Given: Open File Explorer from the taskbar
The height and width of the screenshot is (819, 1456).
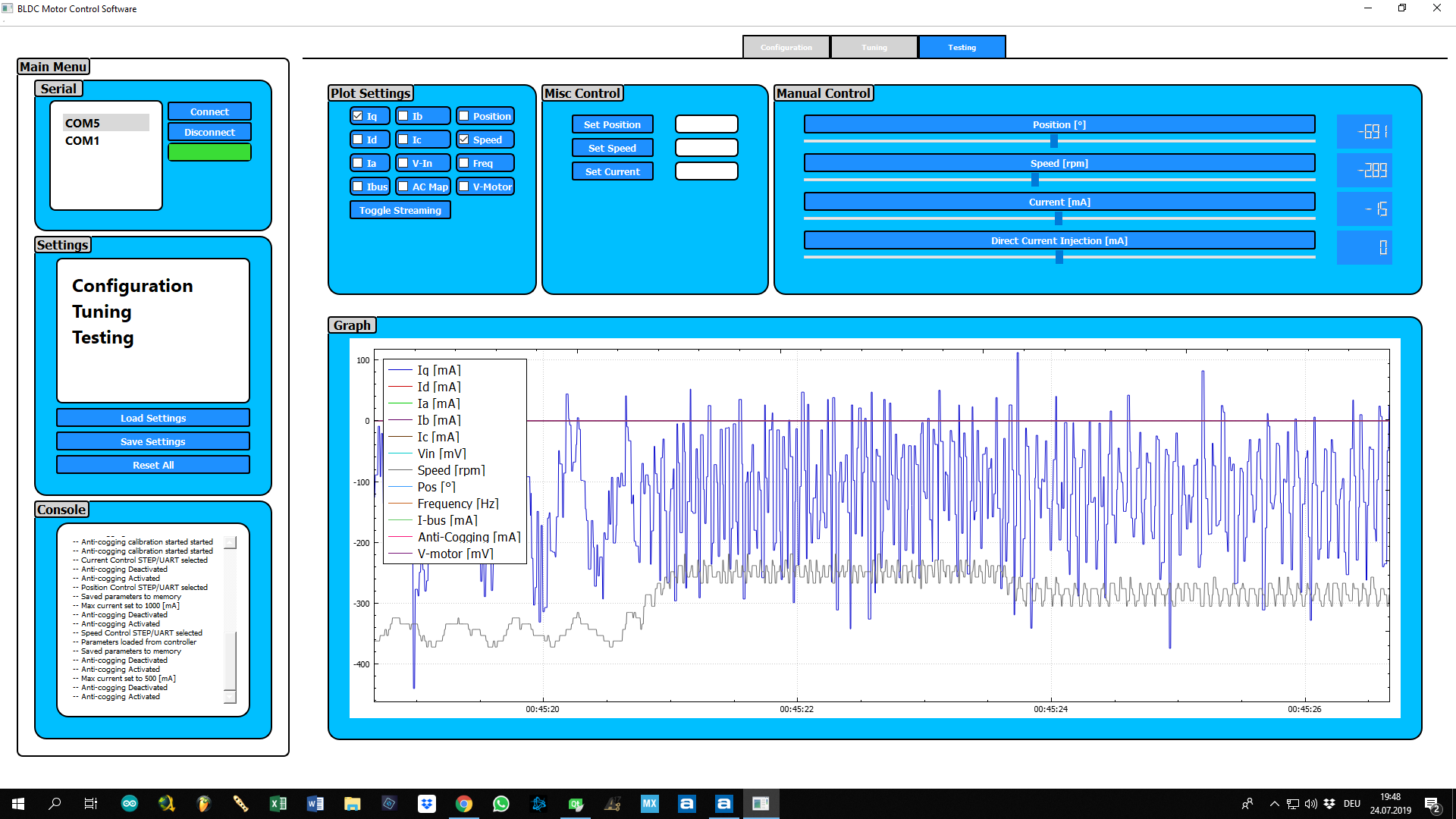Looking at the screenshot, I should click(353, 804).
